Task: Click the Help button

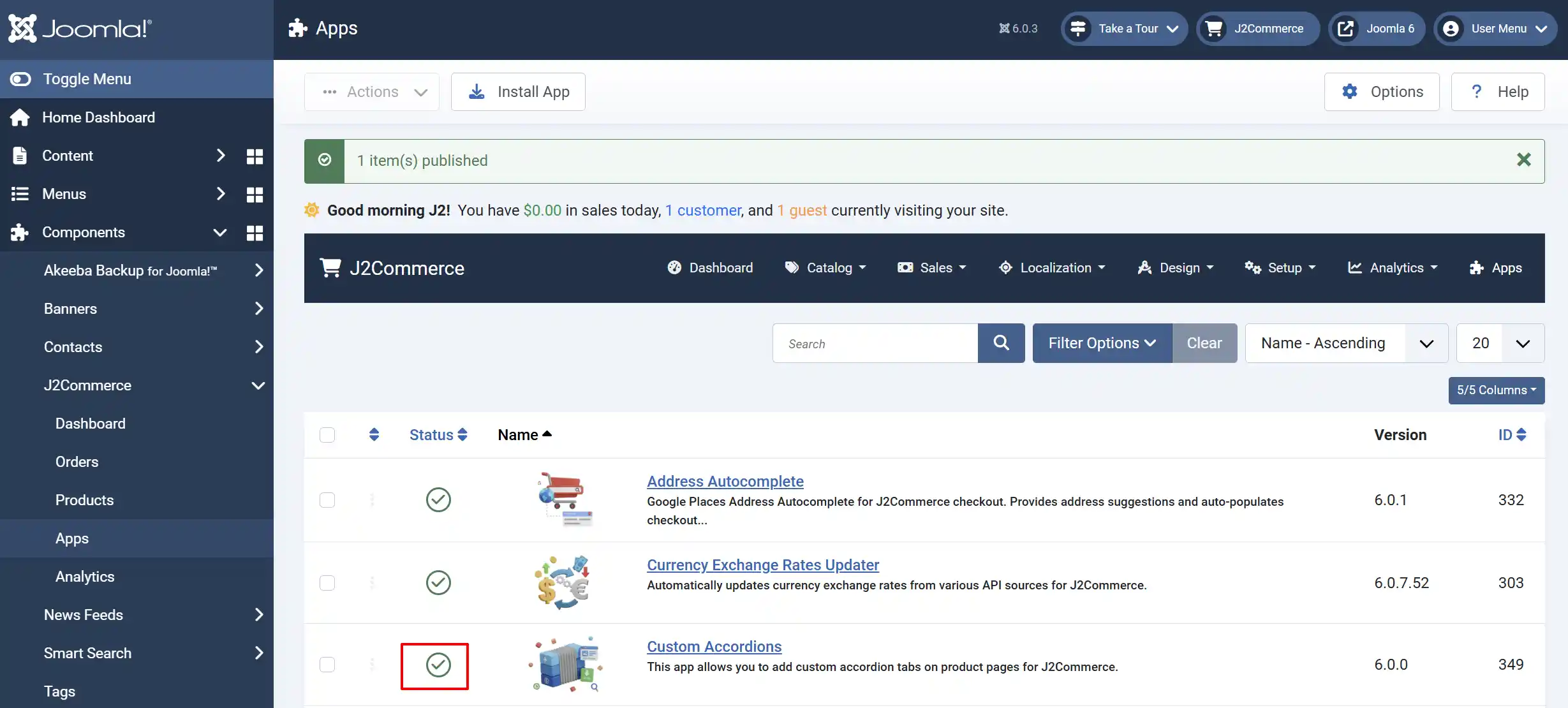Action: coord(1498,92)
